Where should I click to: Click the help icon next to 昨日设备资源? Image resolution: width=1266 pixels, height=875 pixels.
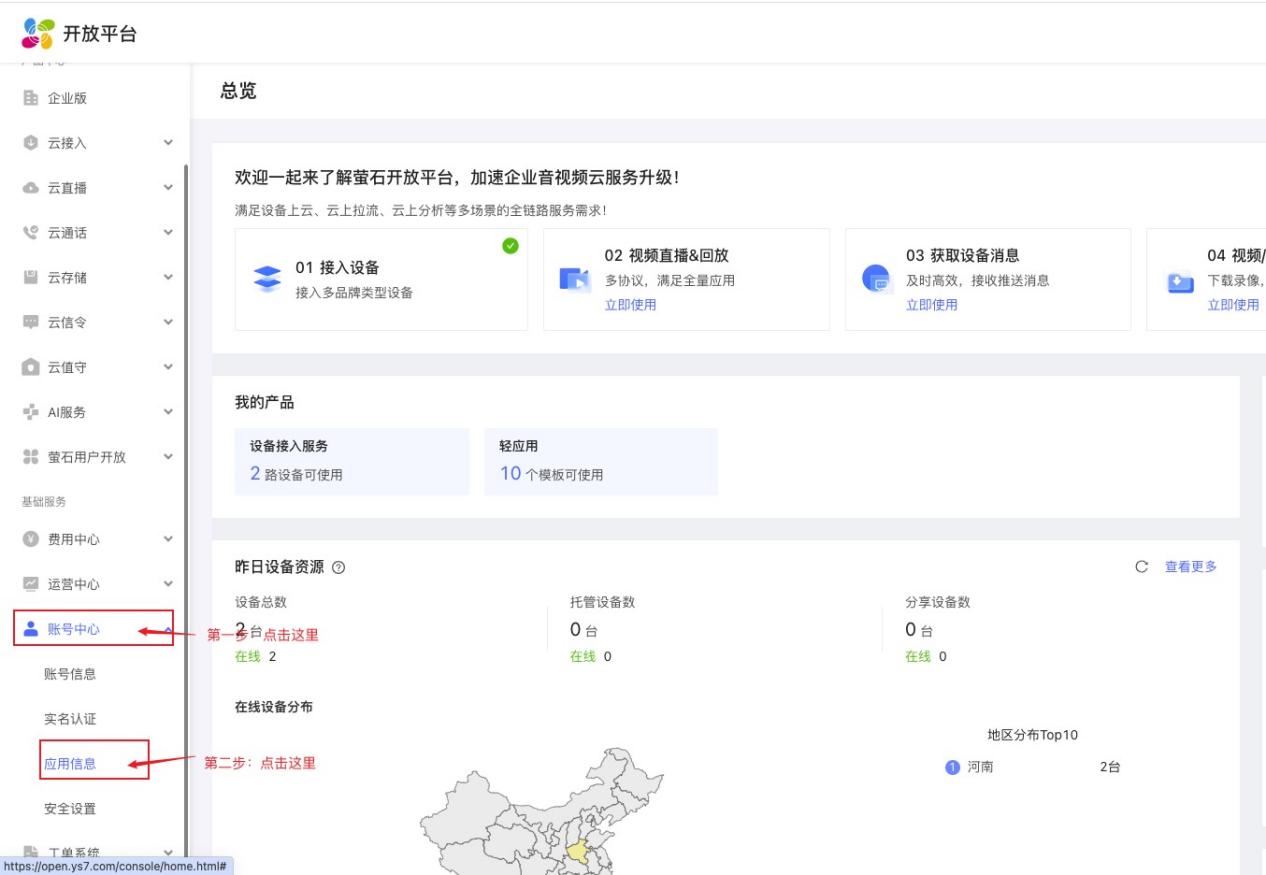pyautogui.click(x=338, y=568)
